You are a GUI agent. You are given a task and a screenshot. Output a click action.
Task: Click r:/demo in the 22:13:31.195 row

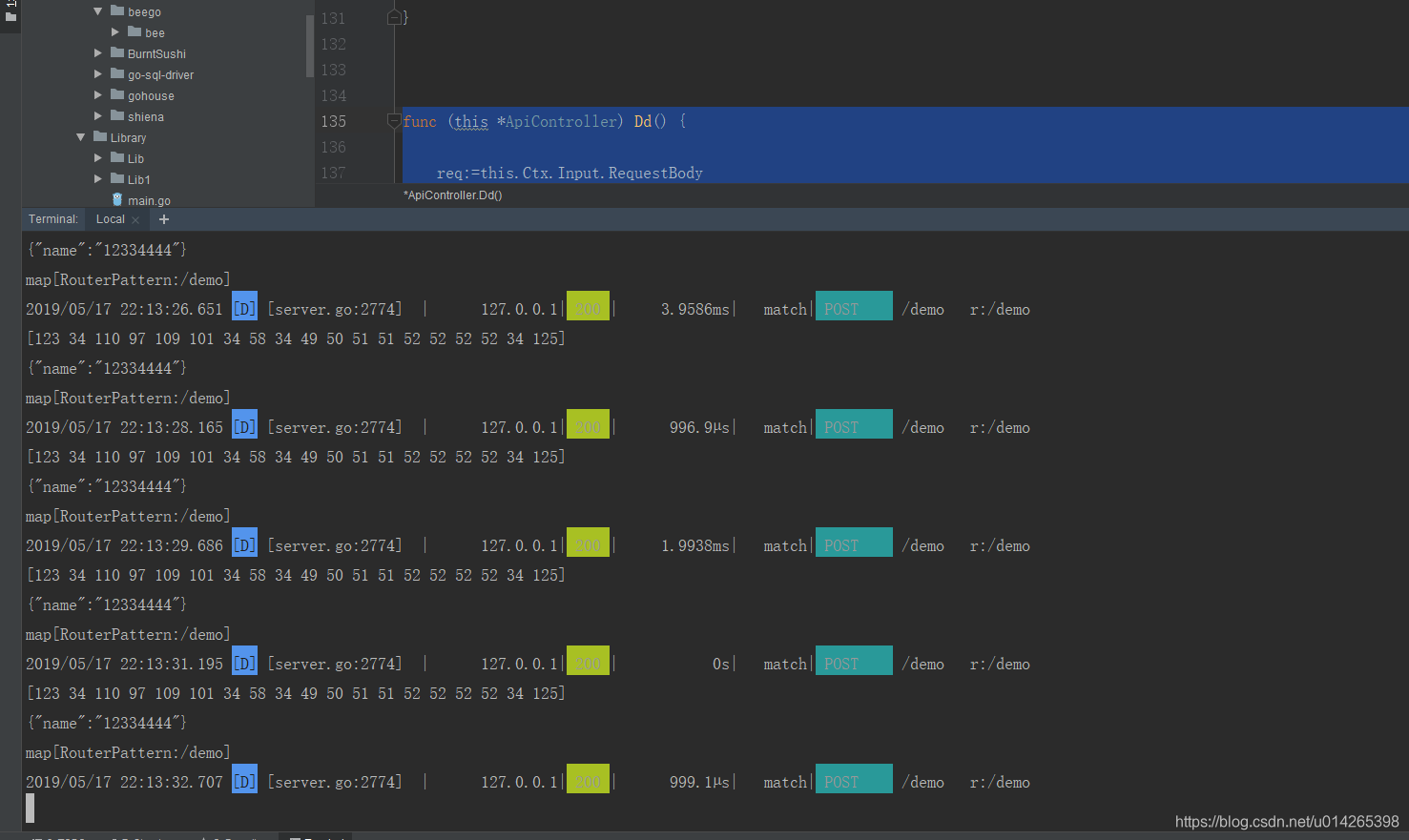pos(1000,664)
